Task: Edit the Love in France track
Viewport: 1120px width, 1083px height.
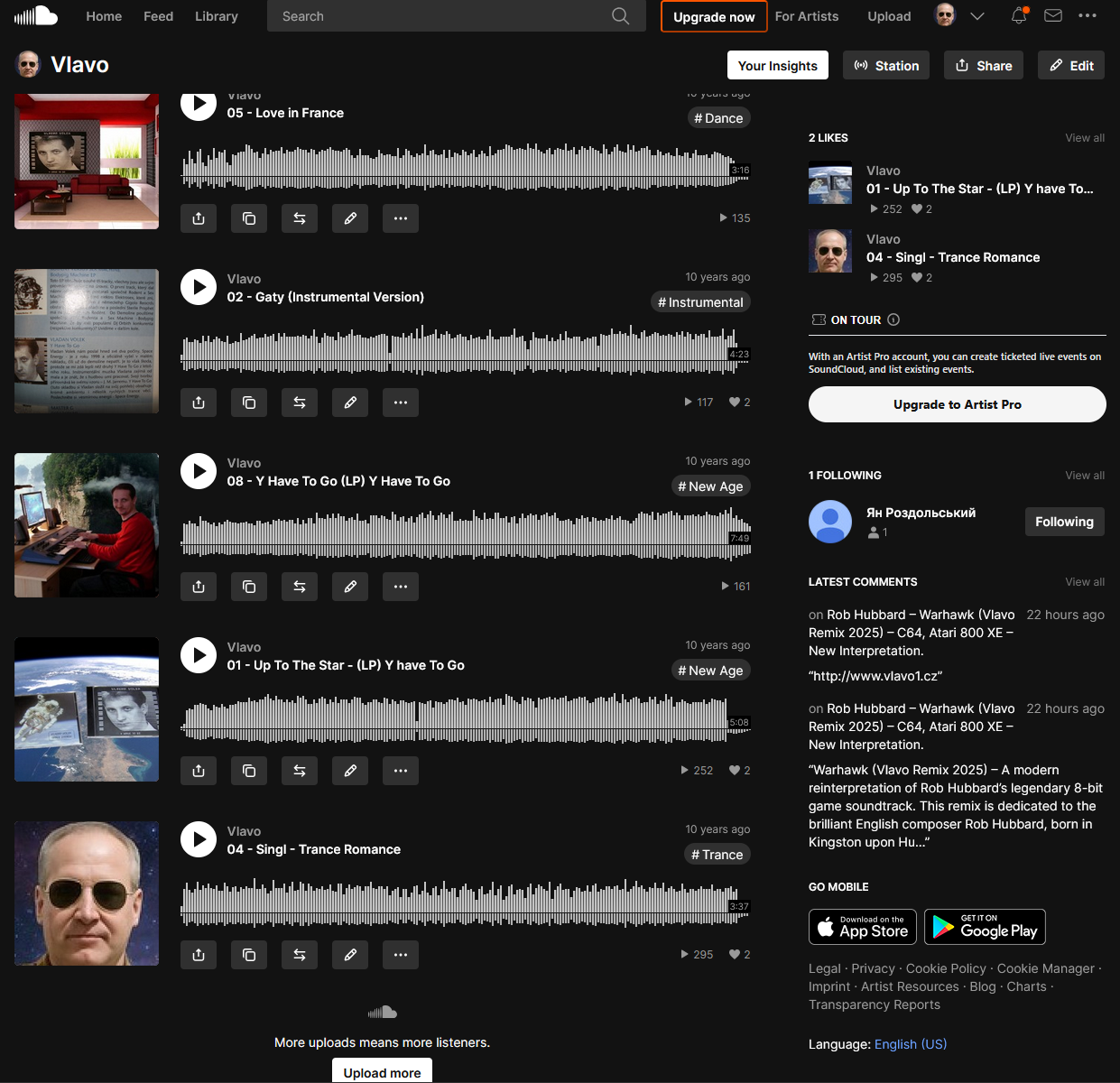Action: pyautogui.click(x=350, y=218)
